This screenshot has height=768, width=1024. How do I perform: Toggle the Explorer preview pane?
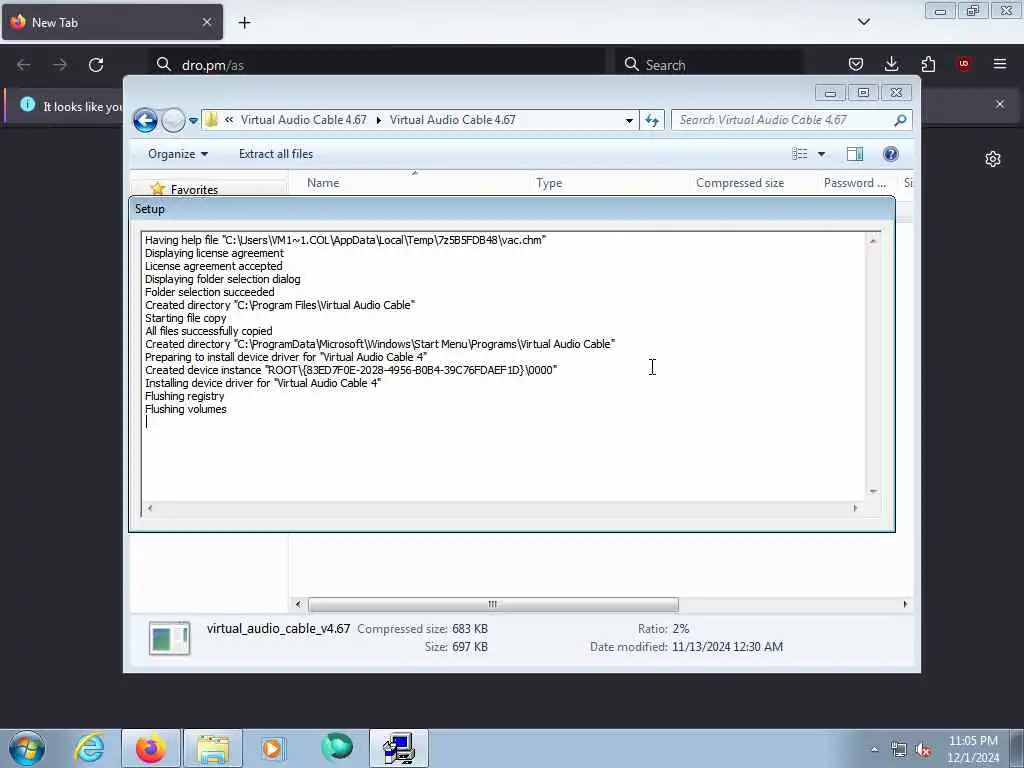click(855, 154)
